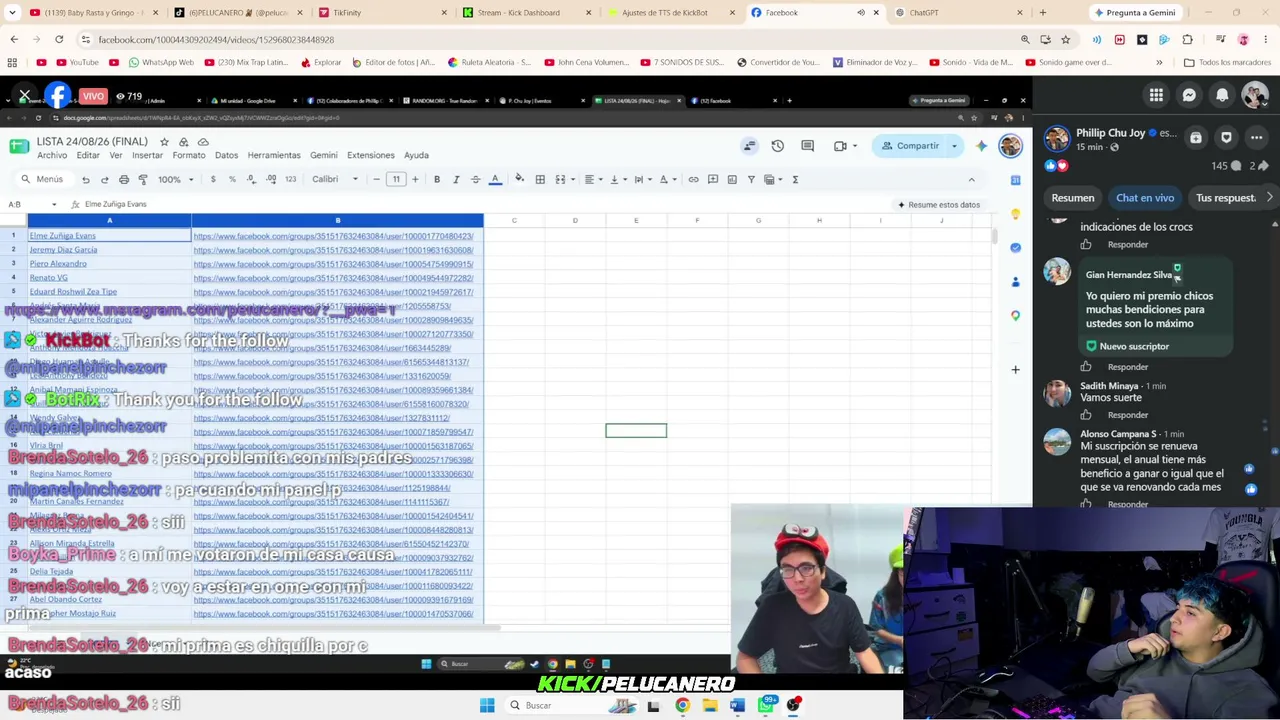Click the three-dots options on the video post
The width and height of the screenshot is (1280, 720).
click(x=1257, y=138)
